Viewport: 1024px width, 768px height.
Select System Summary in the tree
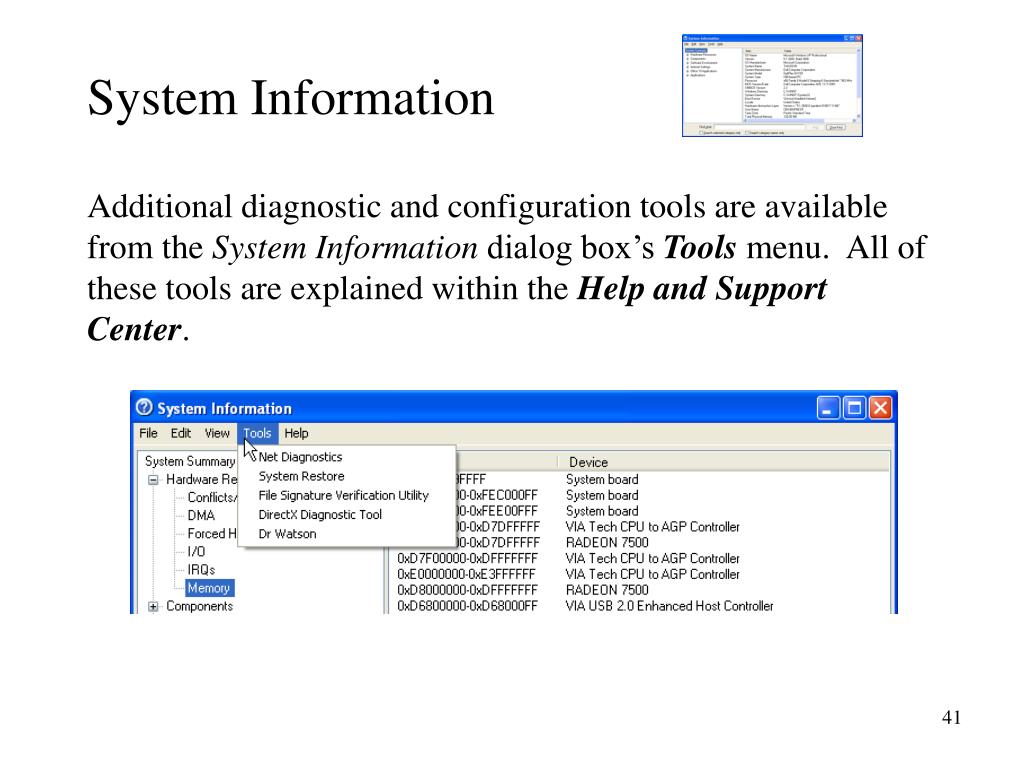(x=190, y=461)
